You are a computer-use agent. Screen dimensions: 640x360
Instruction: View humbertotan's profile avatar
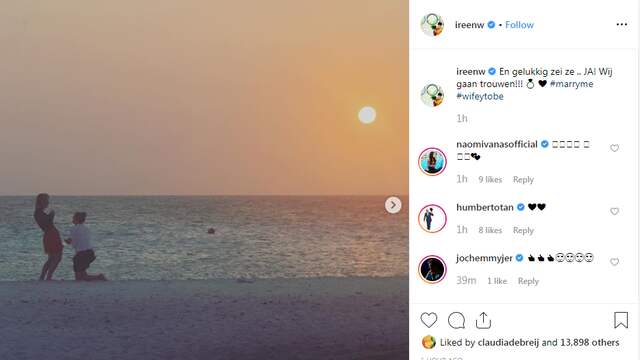(x=432, y=218)
